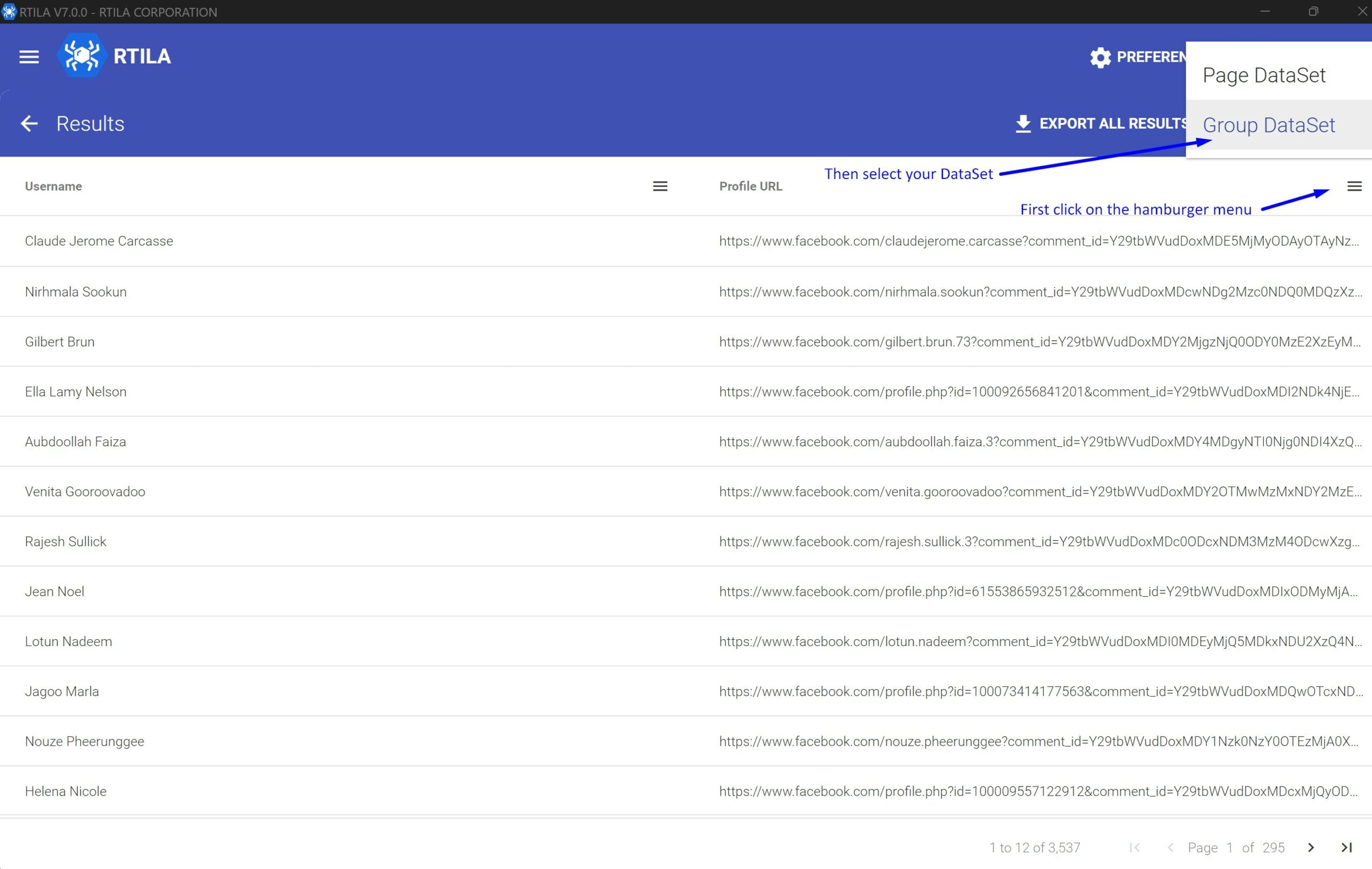The width and height of the screenshot is (1372, 869).
Task: Open the main hamburger navigation menu
Action: (29, 56)
